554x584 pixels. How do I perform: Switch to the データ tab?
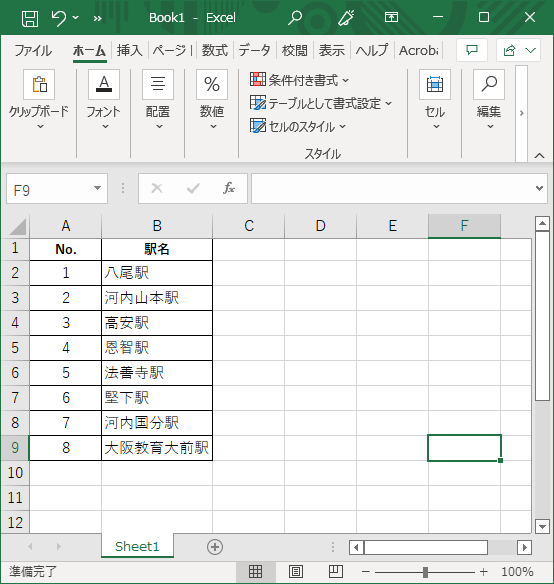[254, 50]
